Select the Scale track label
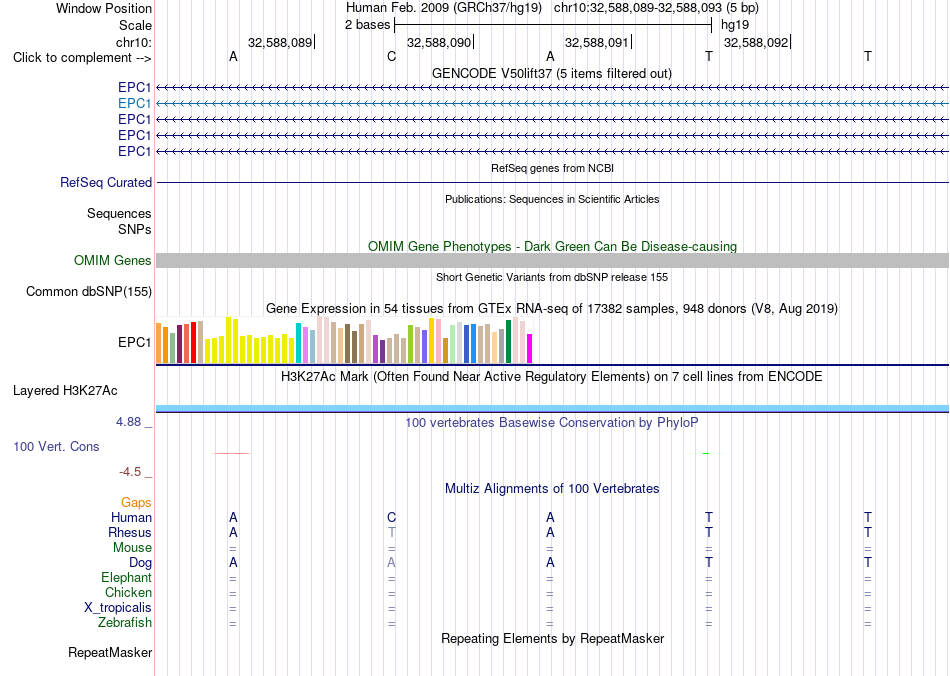 click(x=135, y=25)
